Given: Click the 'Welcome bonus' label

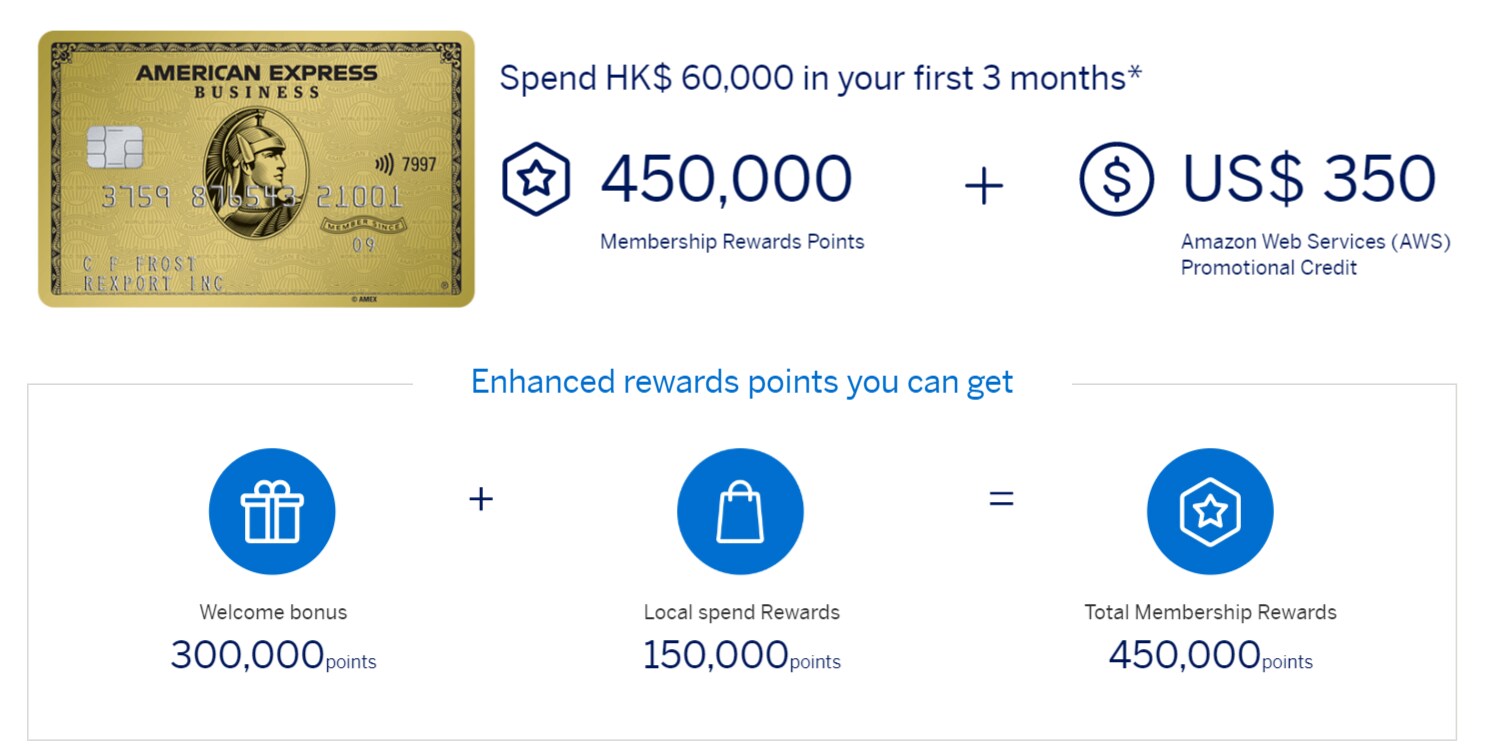Looking at the screenshot, I should 273,612.
